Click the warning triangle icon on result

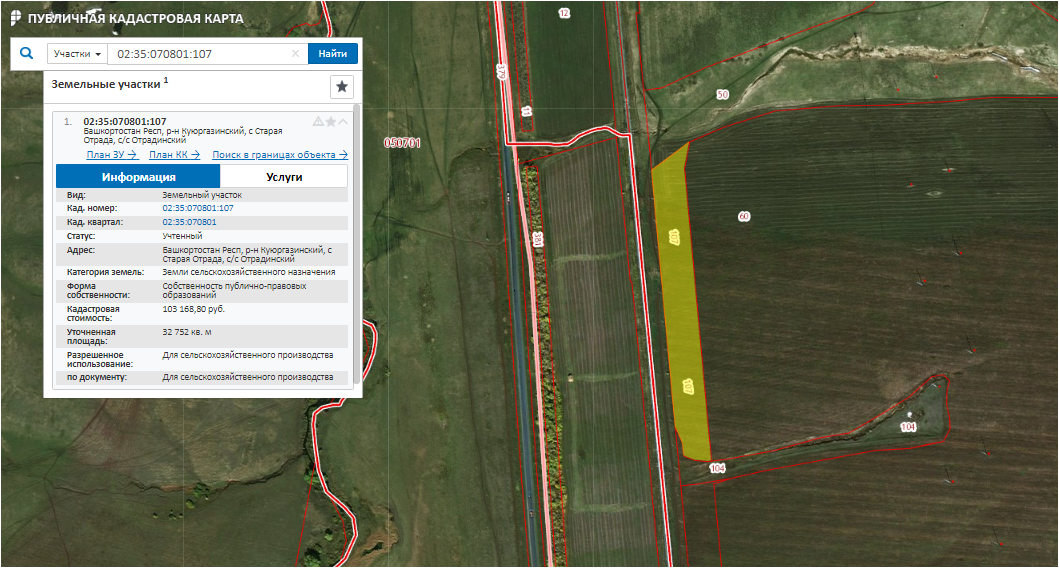click(318, 122)
